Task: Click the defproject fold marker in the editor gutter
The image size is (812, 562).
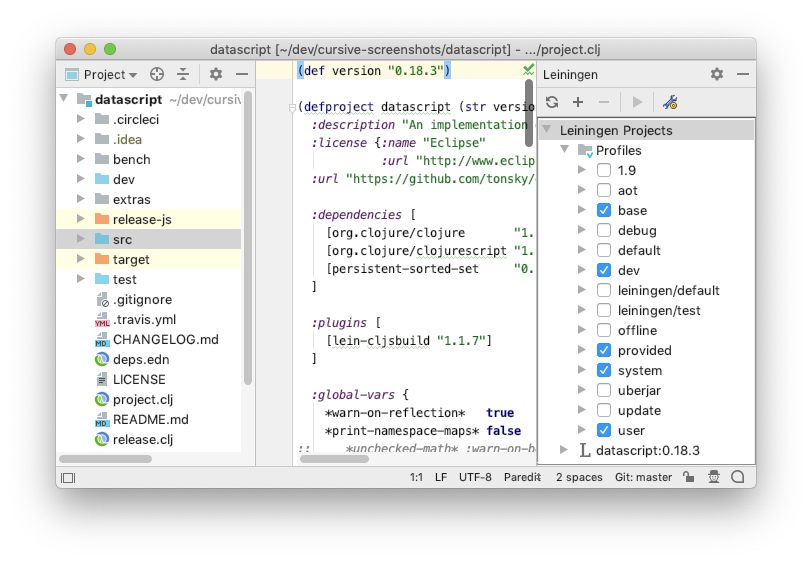Action: point(292,107)
